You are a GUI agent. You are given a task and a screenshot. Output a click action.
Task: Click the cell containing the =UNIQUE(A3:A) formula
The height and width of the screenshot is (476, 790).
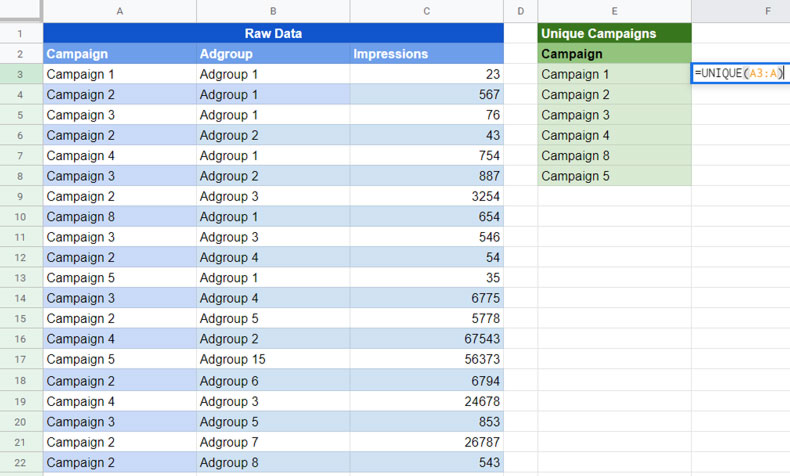pyautogui.click(x=740, y=74)
